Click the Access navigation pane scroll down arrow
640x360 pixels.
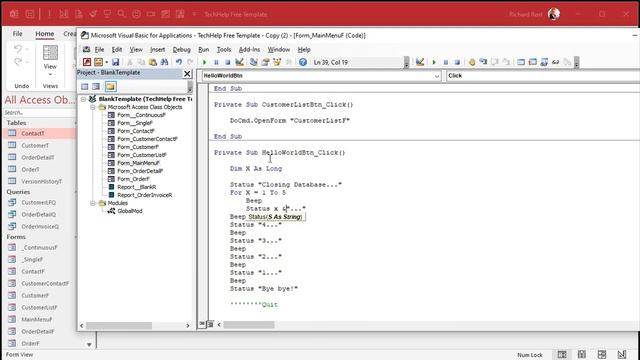tap(89, 345)
